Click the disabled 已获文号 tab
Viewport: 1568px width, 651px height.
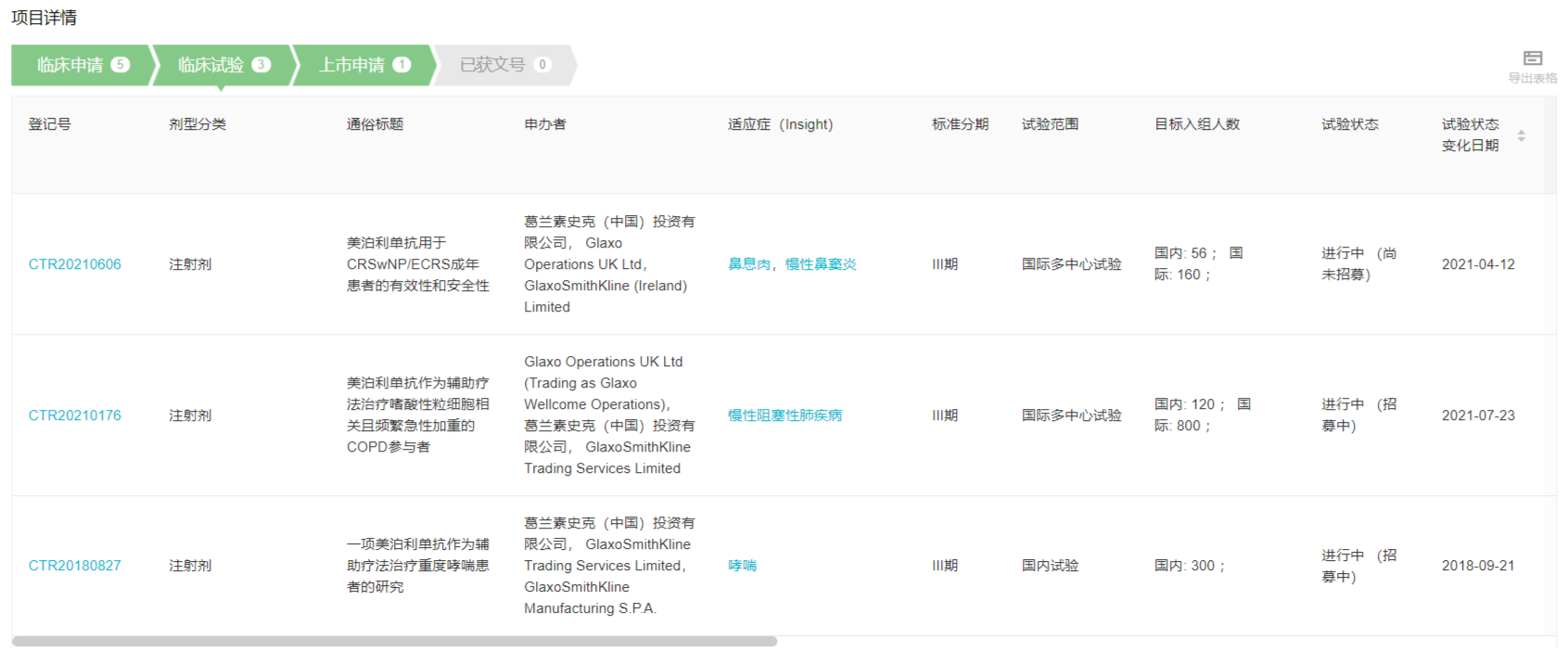point(504,65)
